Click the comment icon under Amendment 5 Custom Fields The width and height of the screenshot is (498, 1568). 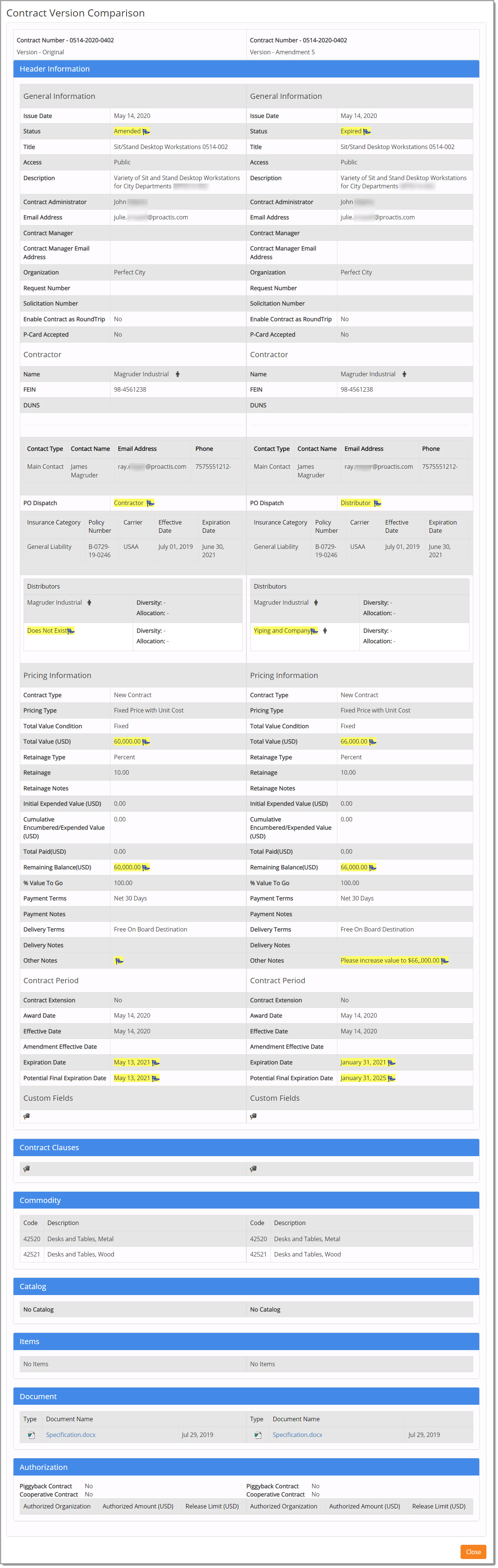(253, 1116)
